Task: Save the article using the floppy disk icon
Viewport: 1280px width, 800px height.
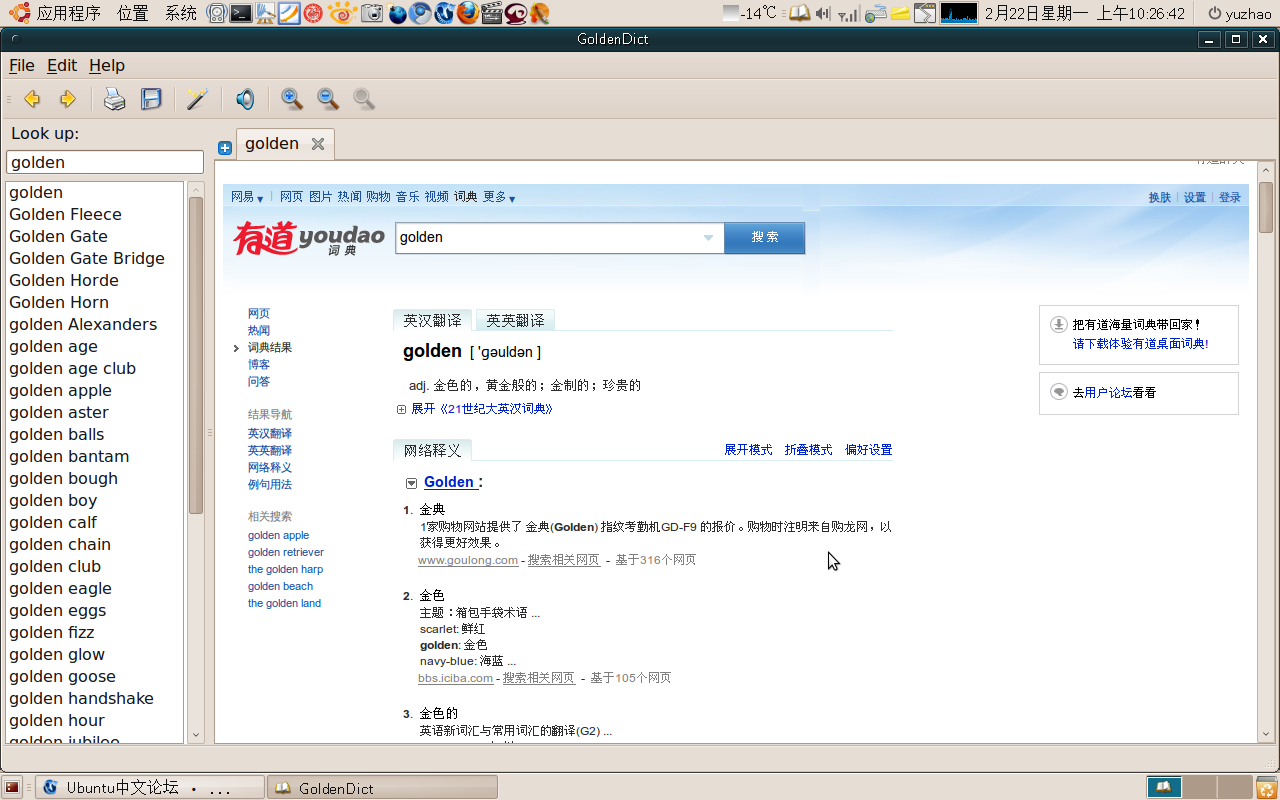Action: tap(151, 99)
